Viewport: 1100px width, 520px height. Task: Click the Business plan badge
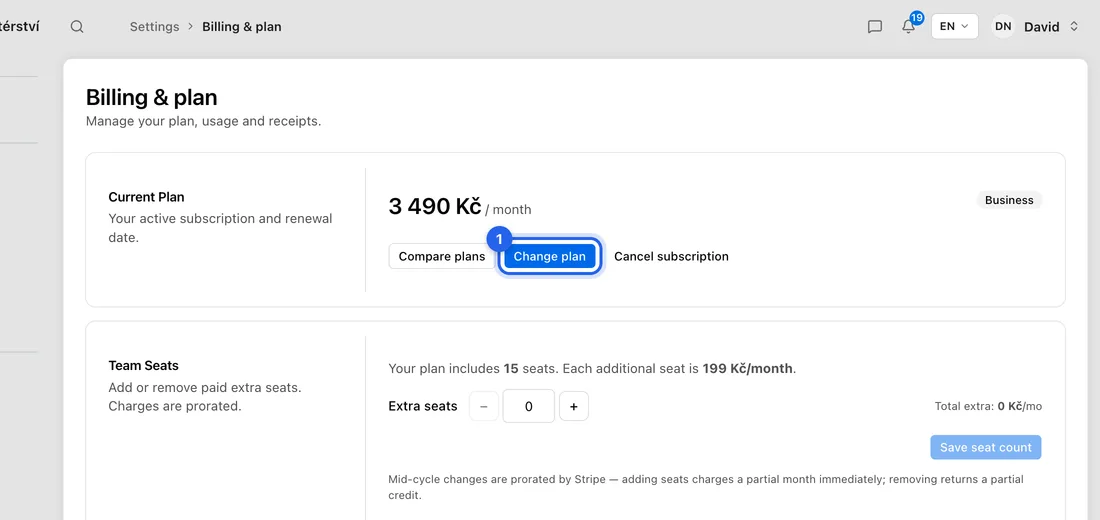(1009, 200)
